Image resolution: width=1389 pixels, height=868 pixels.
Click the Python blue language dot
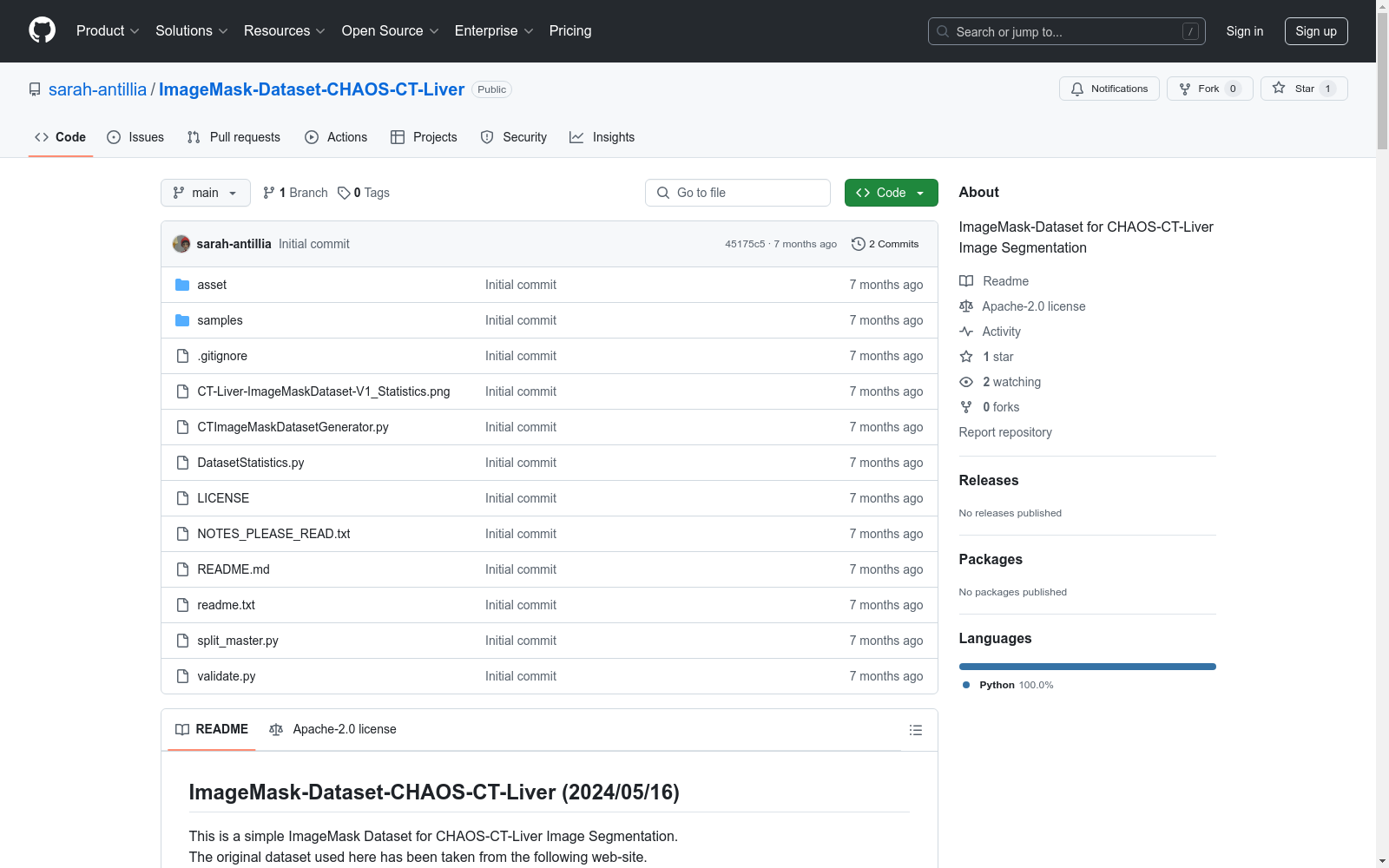[x=966, y=685]
